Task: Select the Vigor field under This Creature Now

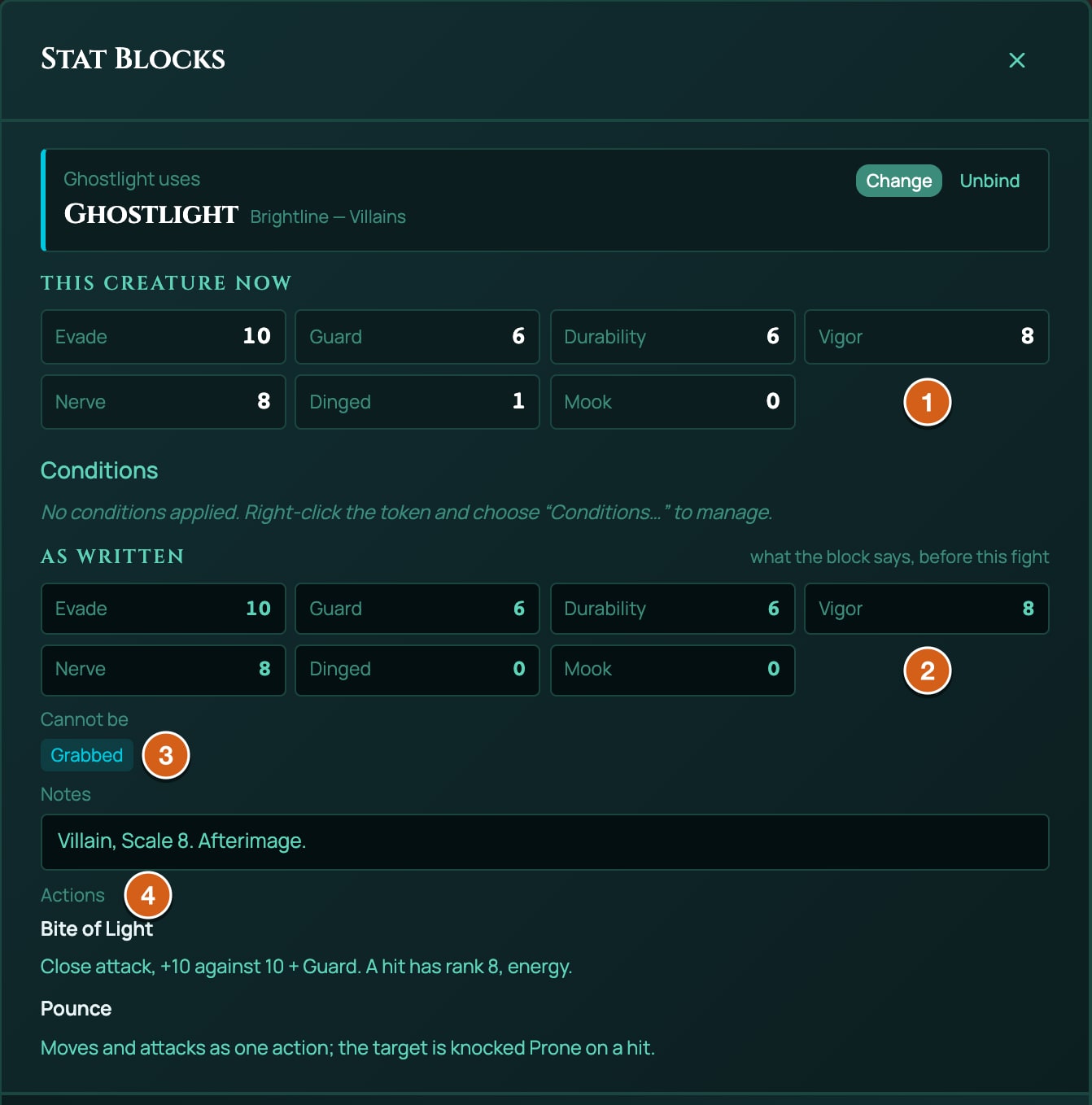Action: coord(927,337)
